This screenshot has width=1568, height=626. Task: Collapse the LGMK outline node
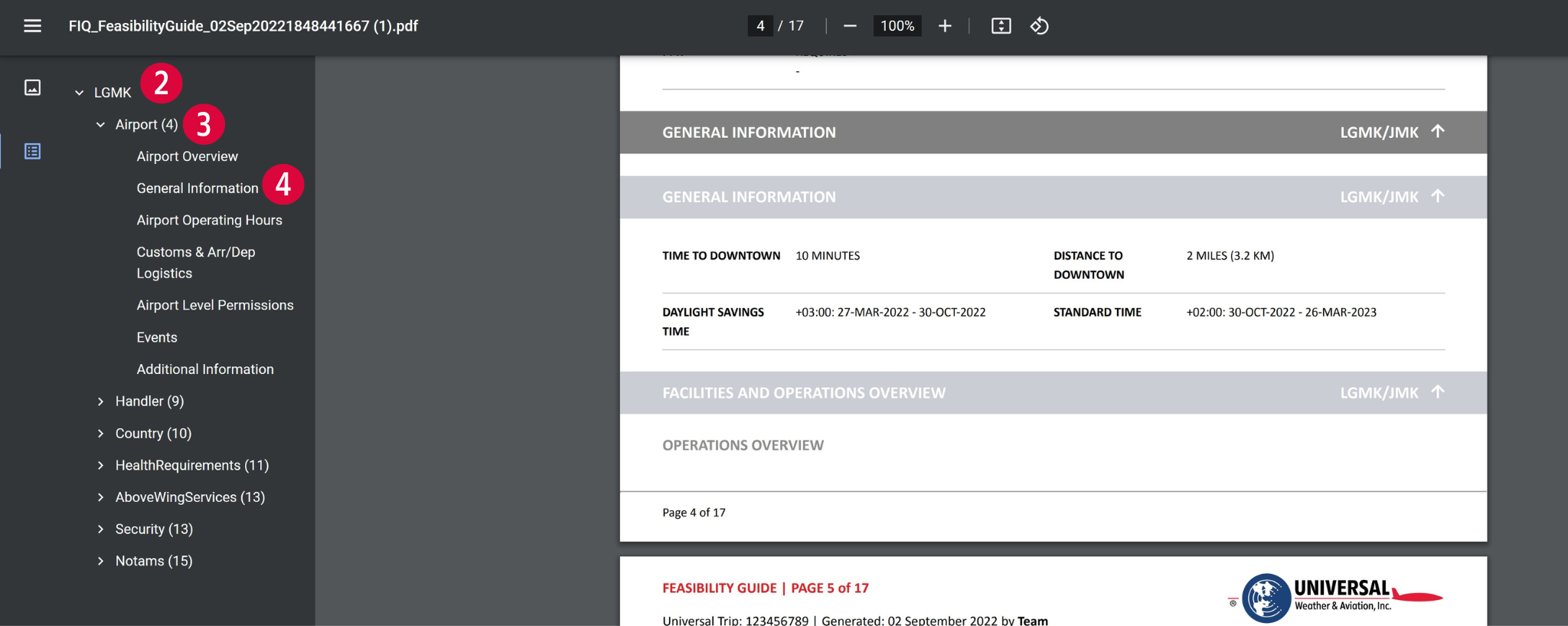point(79,93)
